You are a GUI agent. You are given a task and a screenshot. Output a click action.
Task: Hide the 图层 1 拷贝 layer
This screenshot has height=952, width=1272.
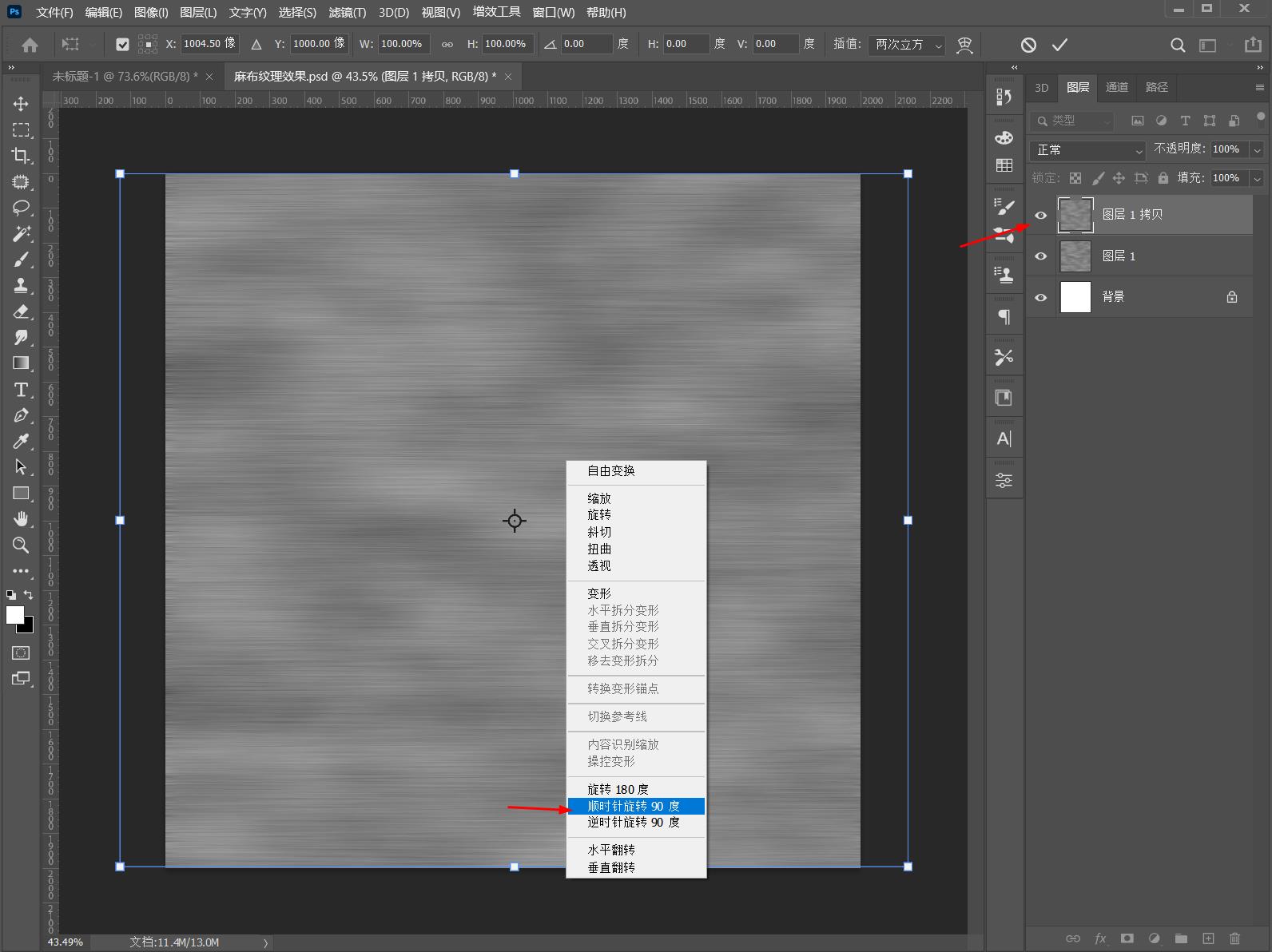coord(1040,215)
